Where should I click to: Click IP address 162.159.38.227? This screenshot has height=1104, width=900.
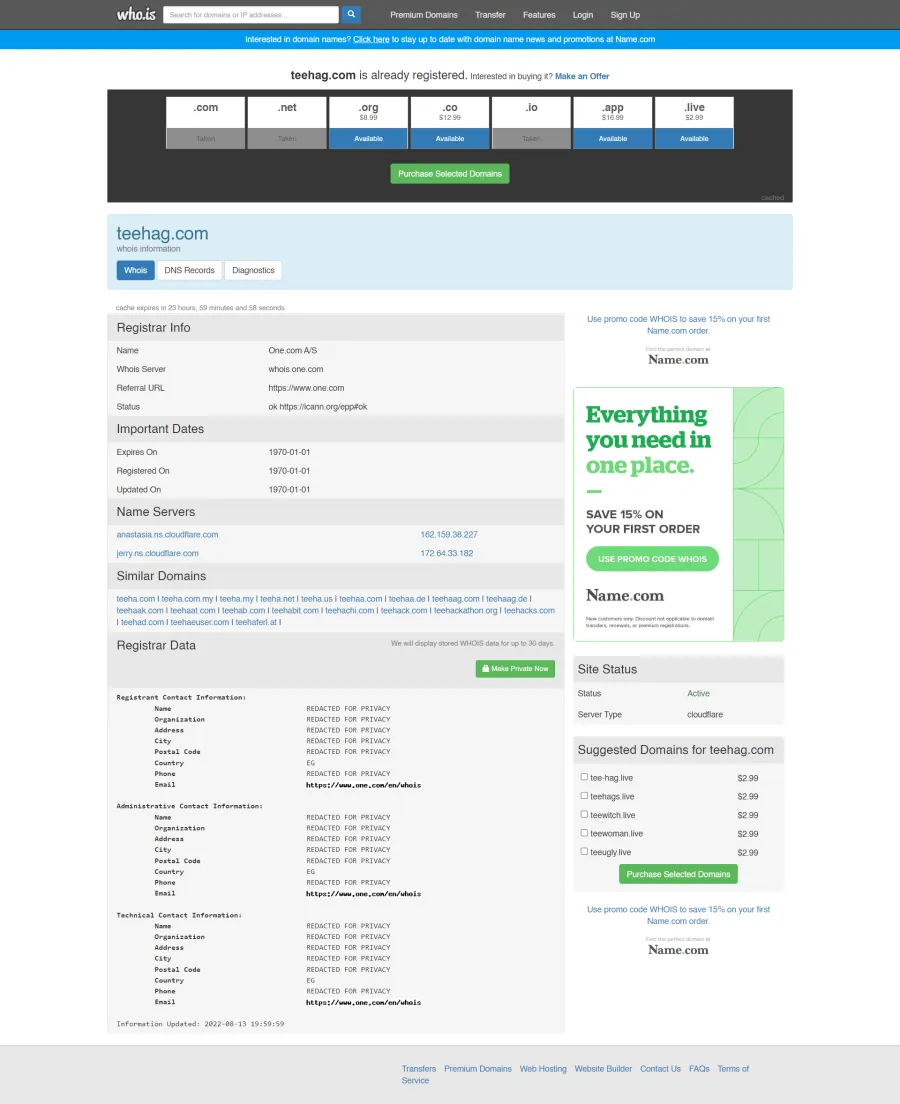[x=449, y=534]
